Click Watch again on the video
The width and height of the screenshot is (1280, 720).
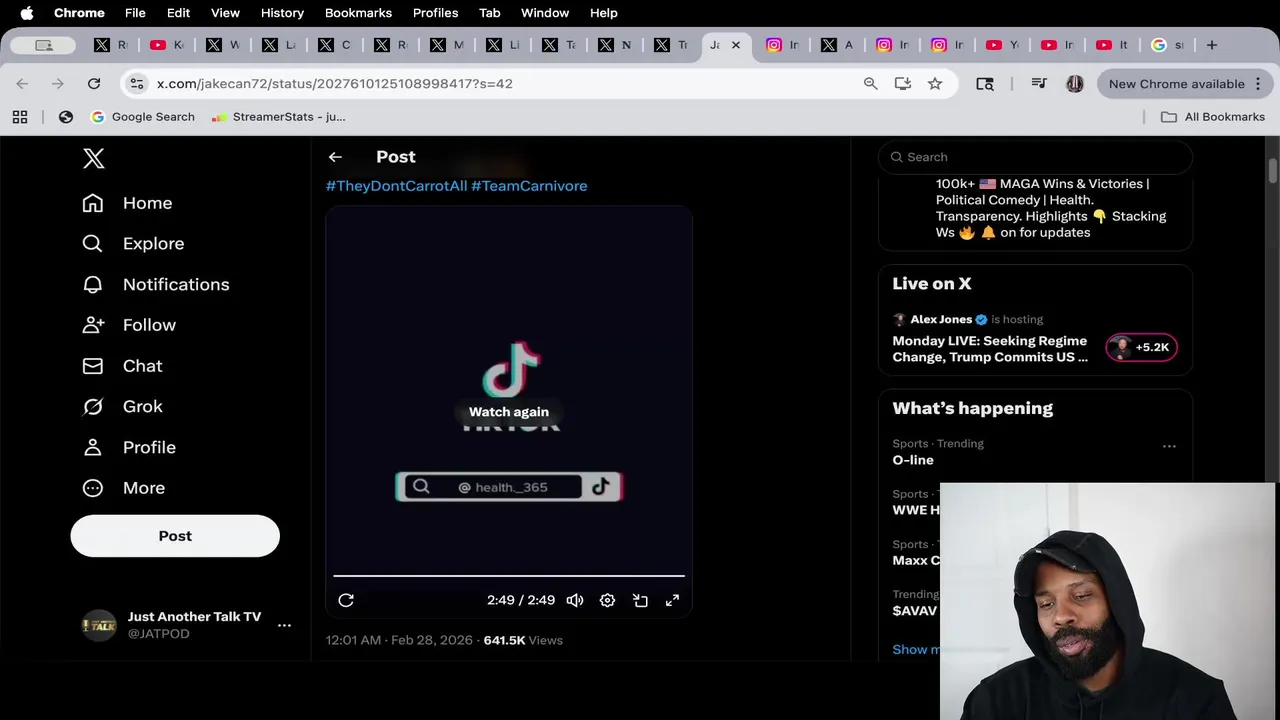click(x=509, y=412)
